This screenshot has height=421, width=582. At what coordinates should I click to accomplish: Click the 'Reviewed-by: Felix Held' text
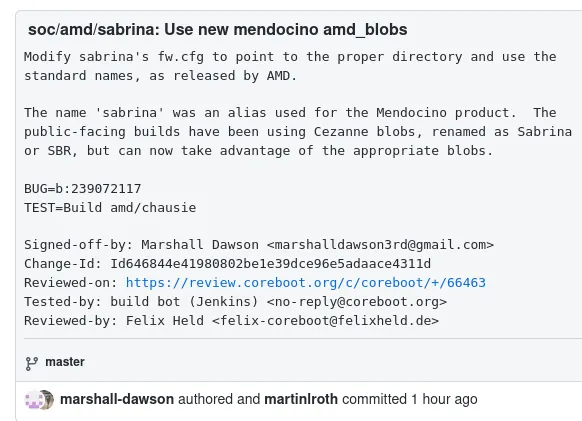(114, 321)
